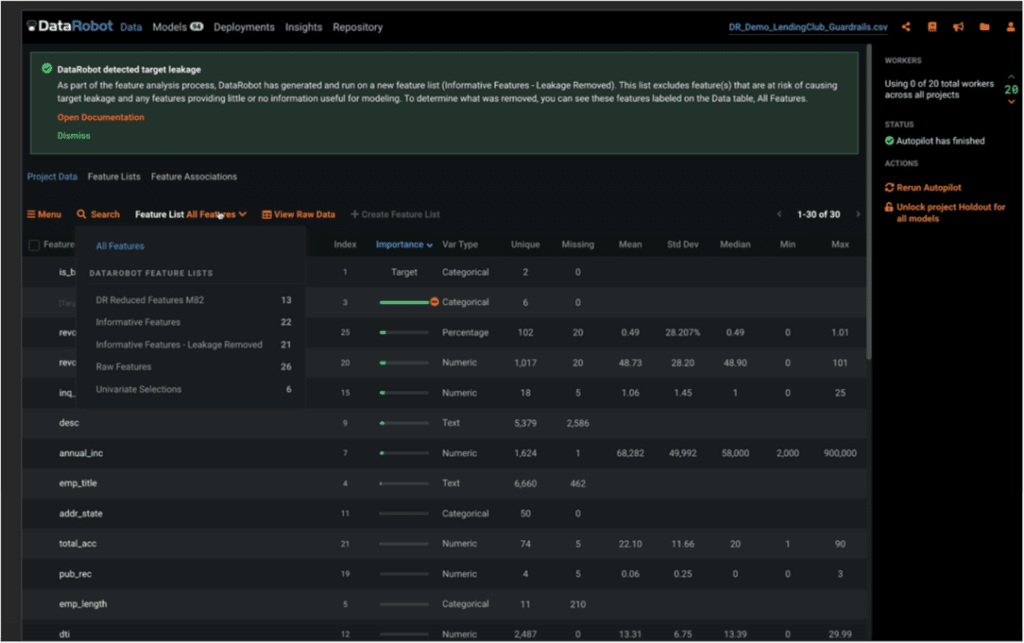Click Create Feature List button

click(395, 214)
